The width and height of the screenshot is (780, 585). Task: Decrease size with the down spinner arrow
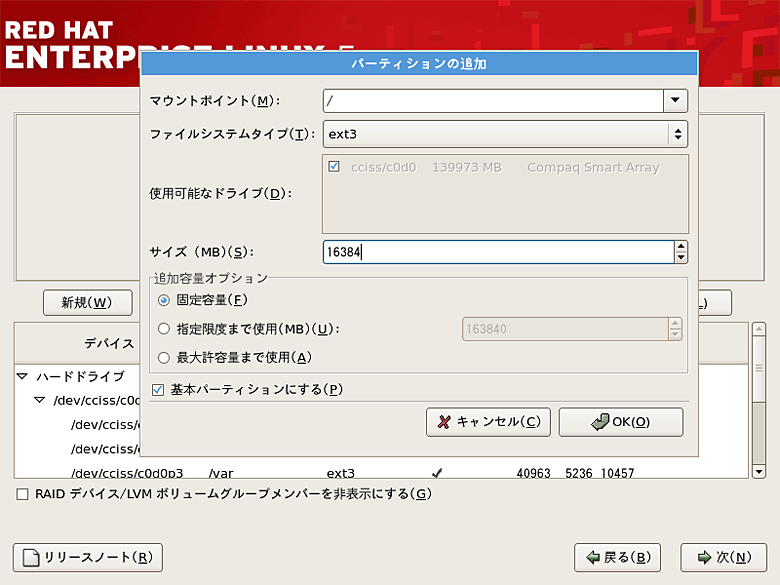681,258
